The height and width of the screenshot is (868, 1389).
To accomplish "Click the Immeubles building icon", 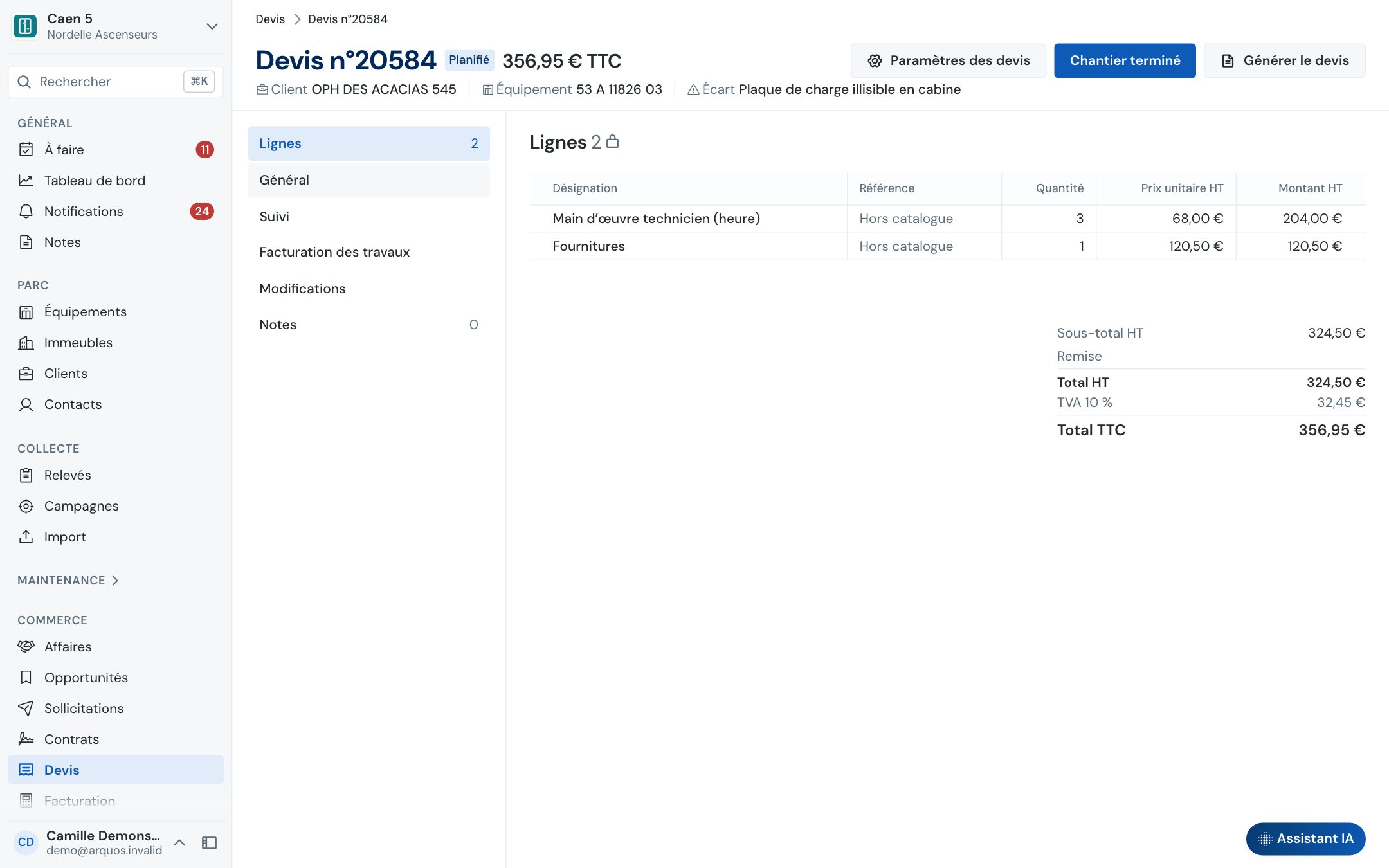I will pyautogui.click(x=26, y=343).
